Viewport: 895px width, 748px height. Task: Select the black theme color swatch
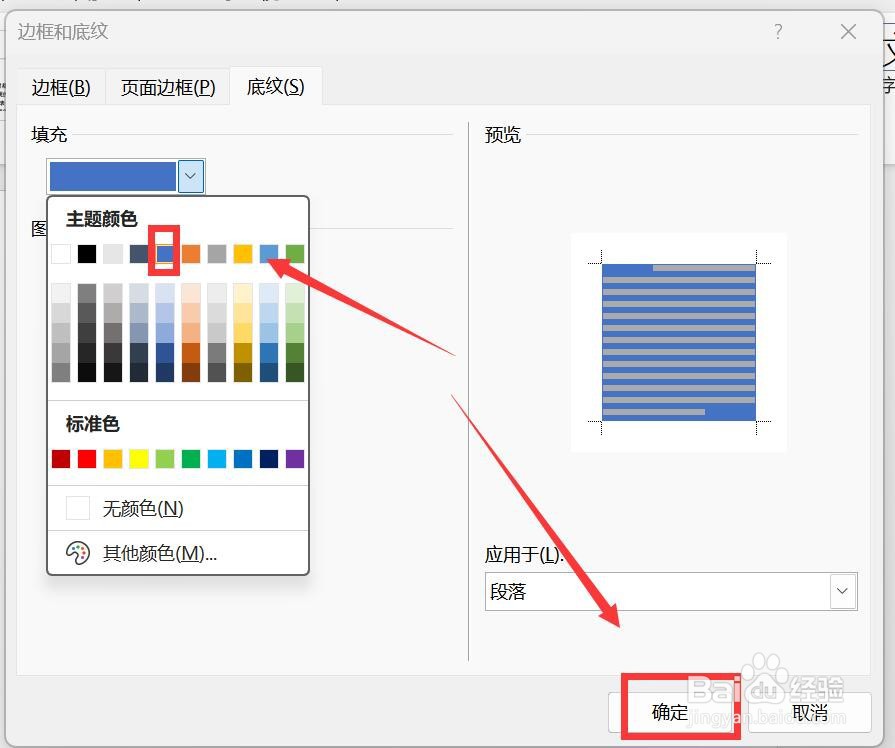tap(86, 253)
